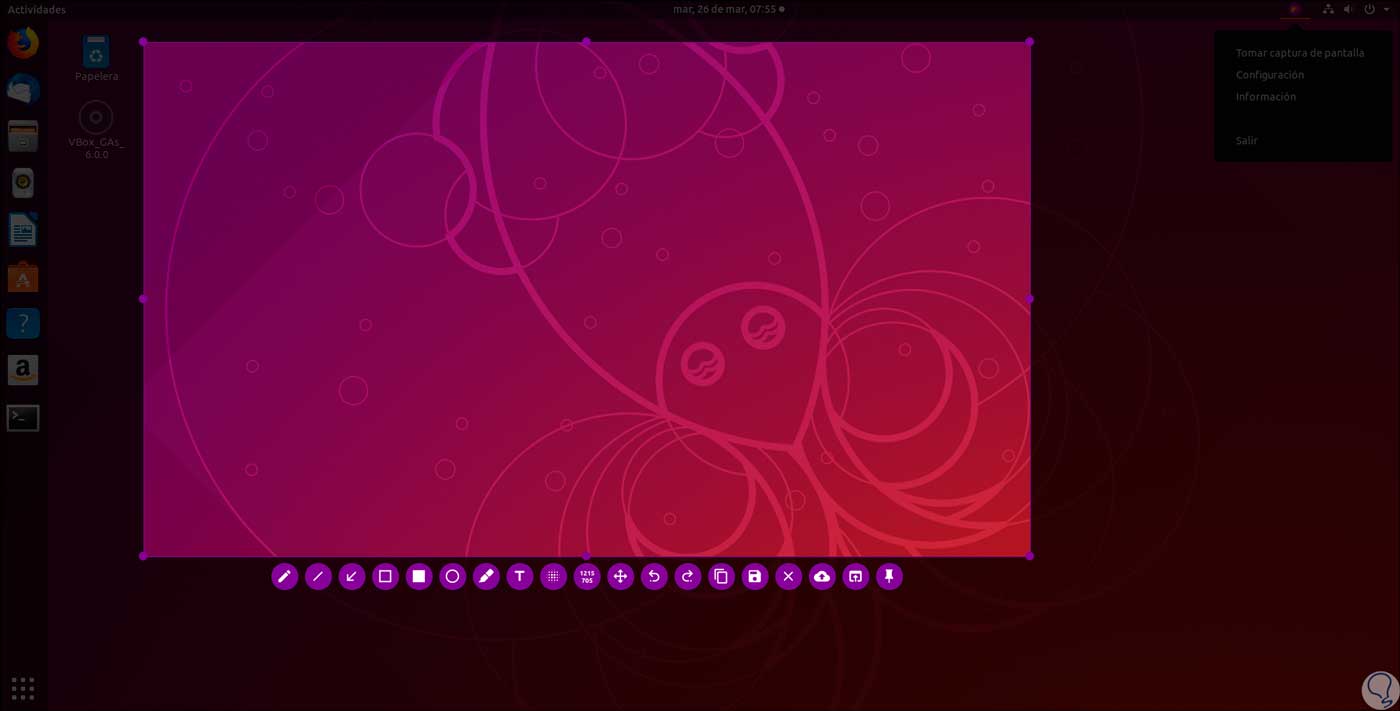Image resolution: width=1400 pixels, height=711 pixels.
Task: Select the Move selection tool
Action: click(621, 576)
